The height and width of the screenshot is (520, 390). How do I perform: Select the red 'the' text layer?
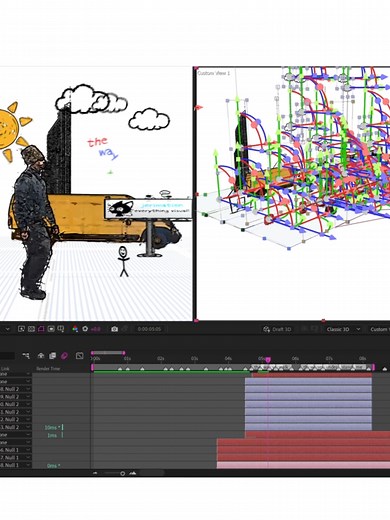tap(98, 142)
